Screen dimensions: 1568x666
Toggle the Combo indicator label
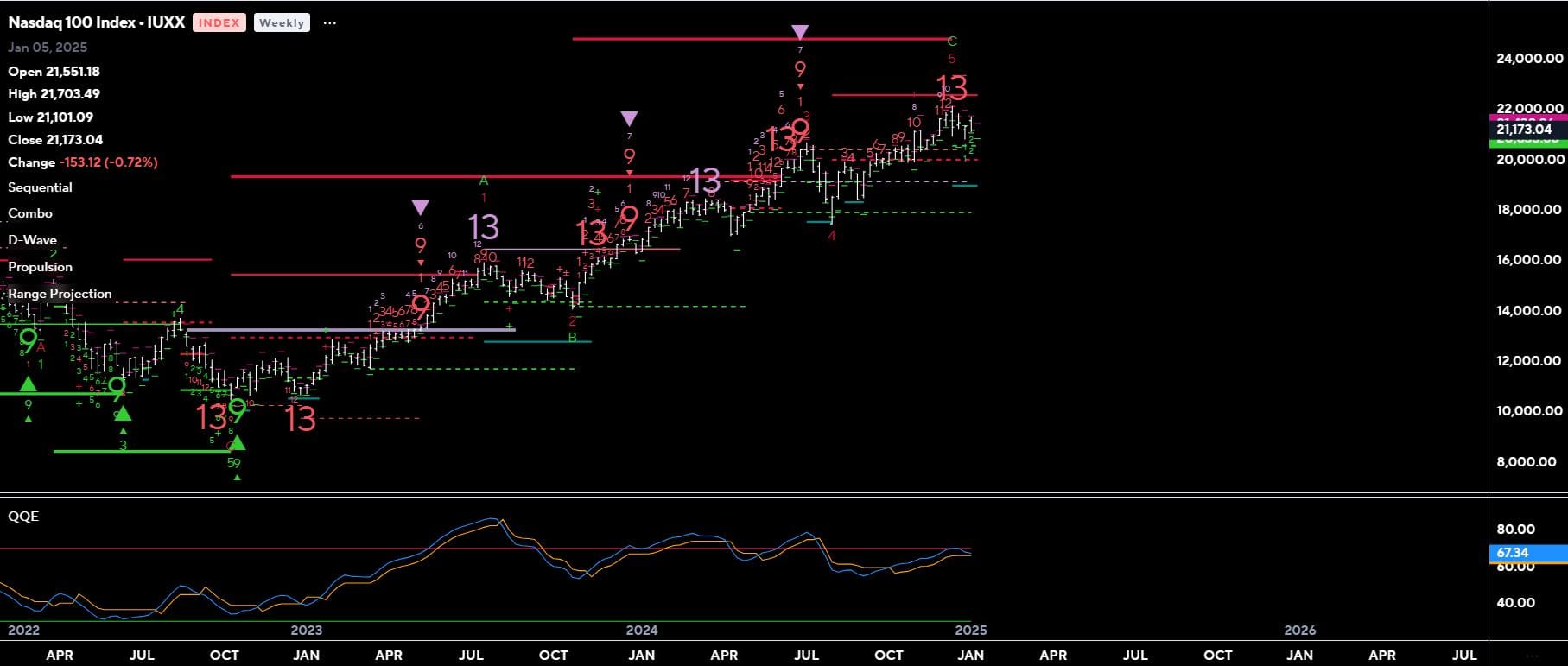(x=30, y=213)
